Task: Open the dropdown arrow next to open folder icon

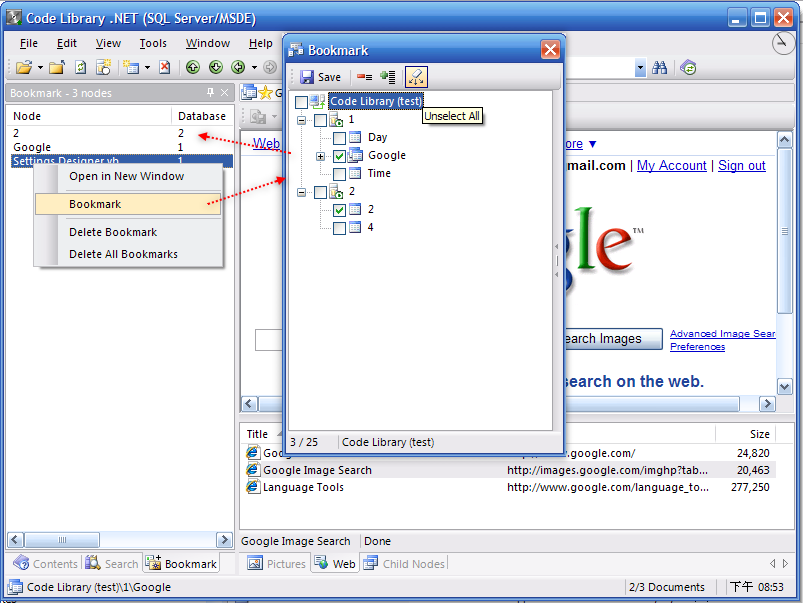Action: [x=40, y=67]
